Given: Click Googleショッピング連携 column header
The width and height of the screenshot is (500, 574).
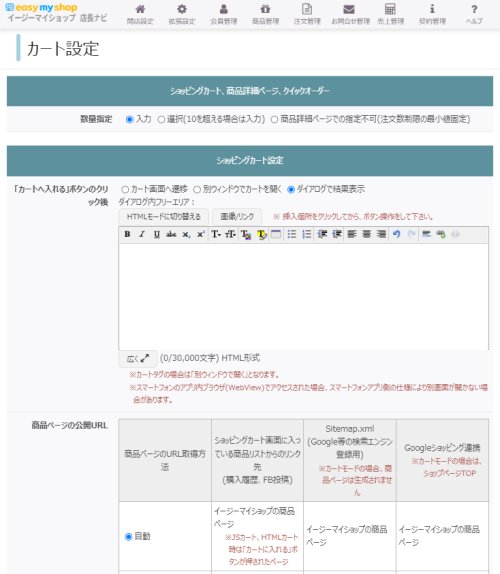Looking at the screenshot, I should 442,460.
